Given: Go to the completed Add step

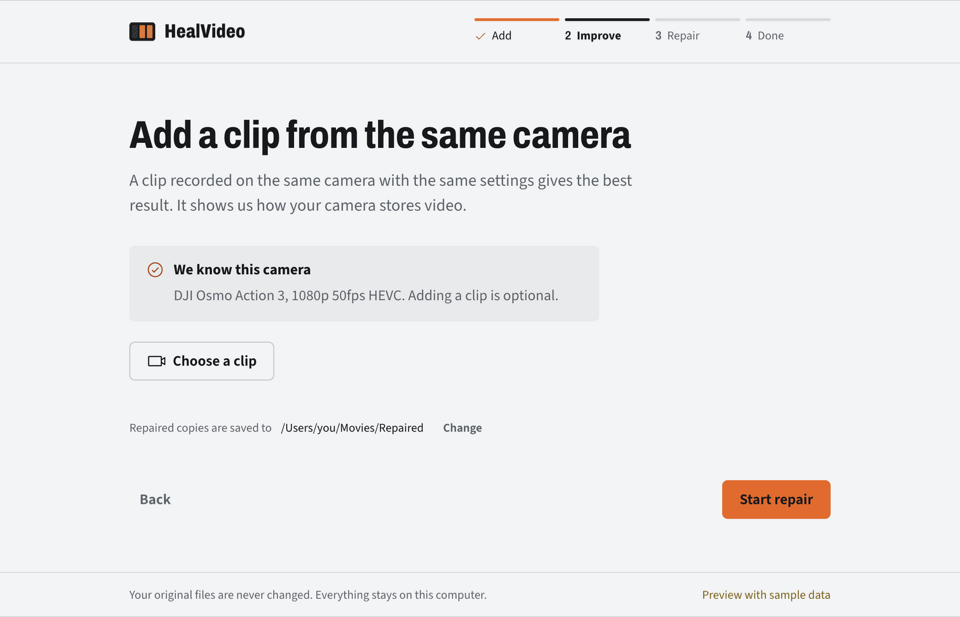Looking at the screenshot, I should (x=516, y=31).
